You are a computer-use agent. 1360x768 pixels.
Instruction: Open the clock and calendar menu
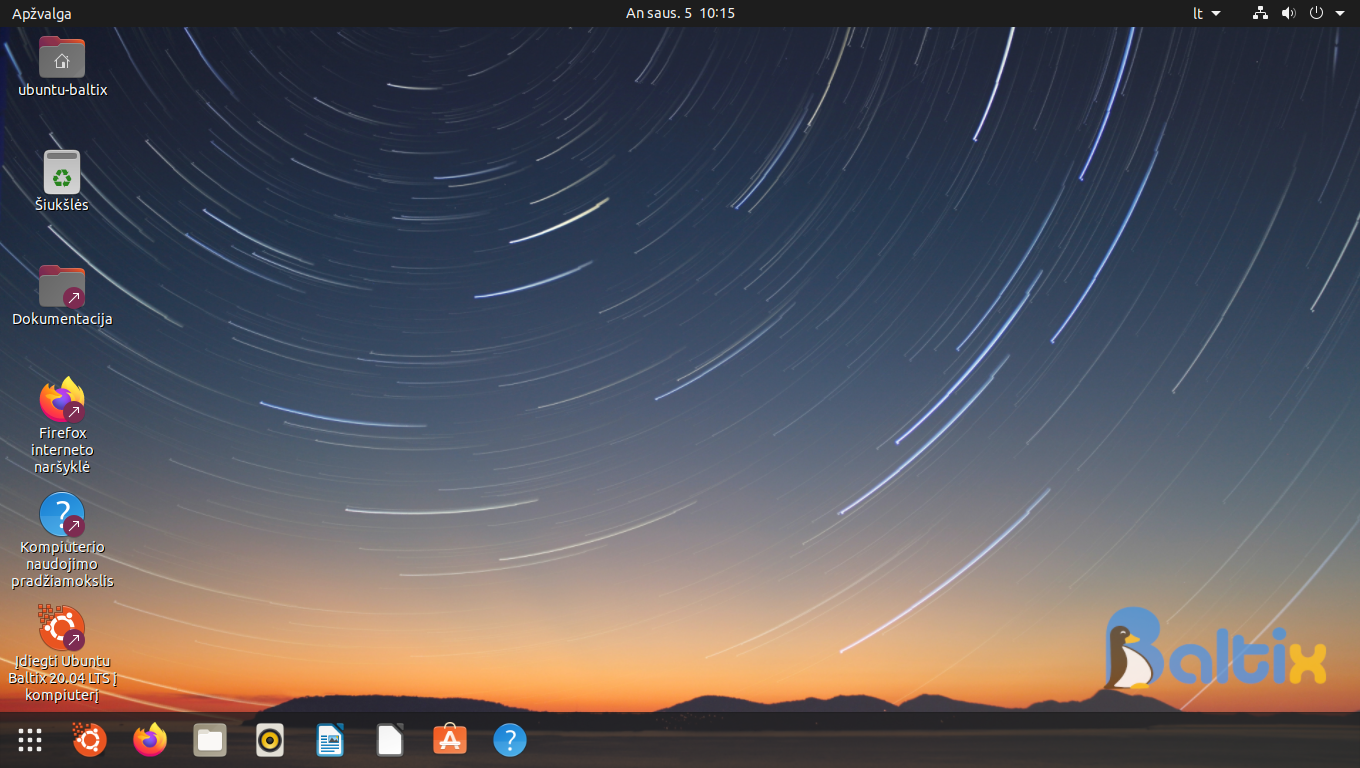tap(680, 14)
